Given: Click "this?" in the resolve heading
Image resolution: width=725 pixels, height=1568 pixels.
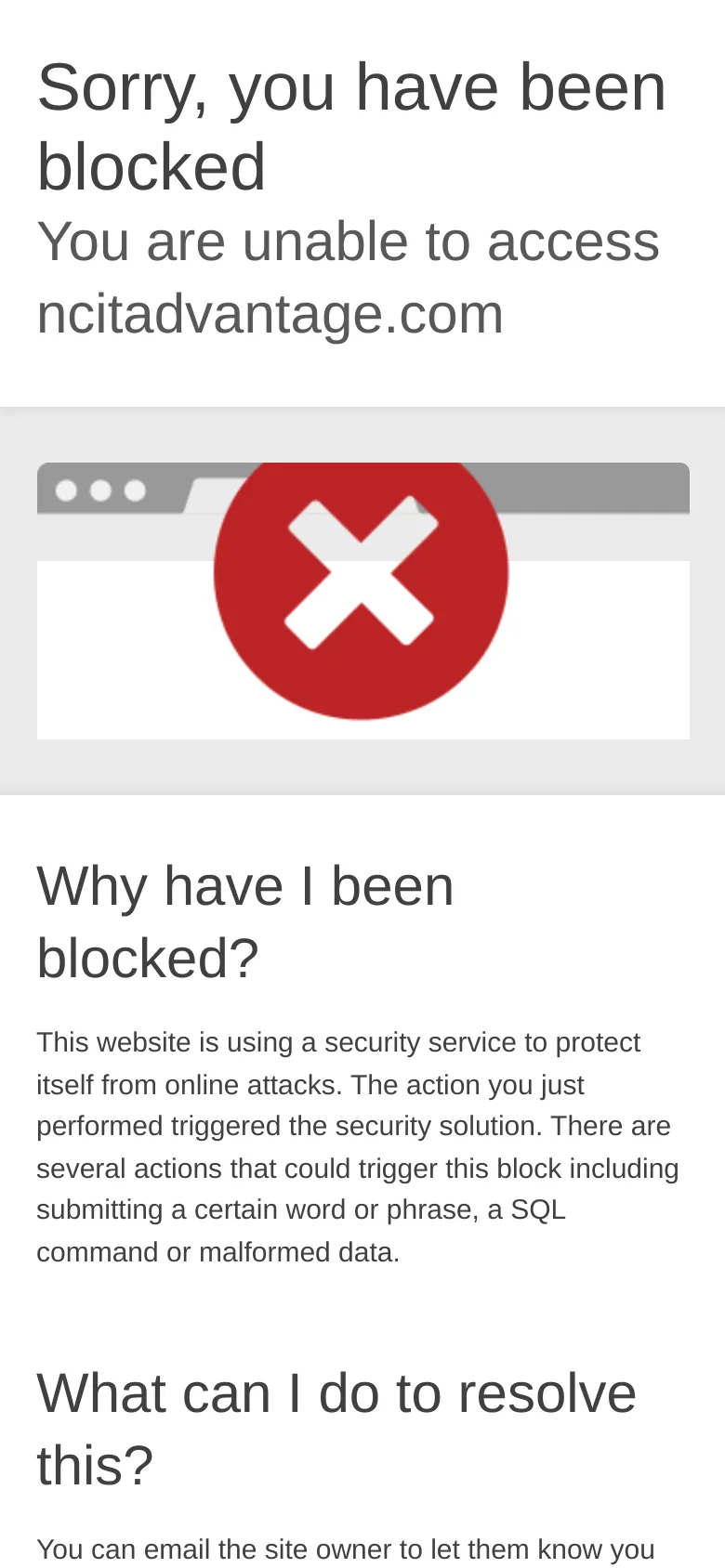Looking at the screenshot, I should tap(95, 1466).
